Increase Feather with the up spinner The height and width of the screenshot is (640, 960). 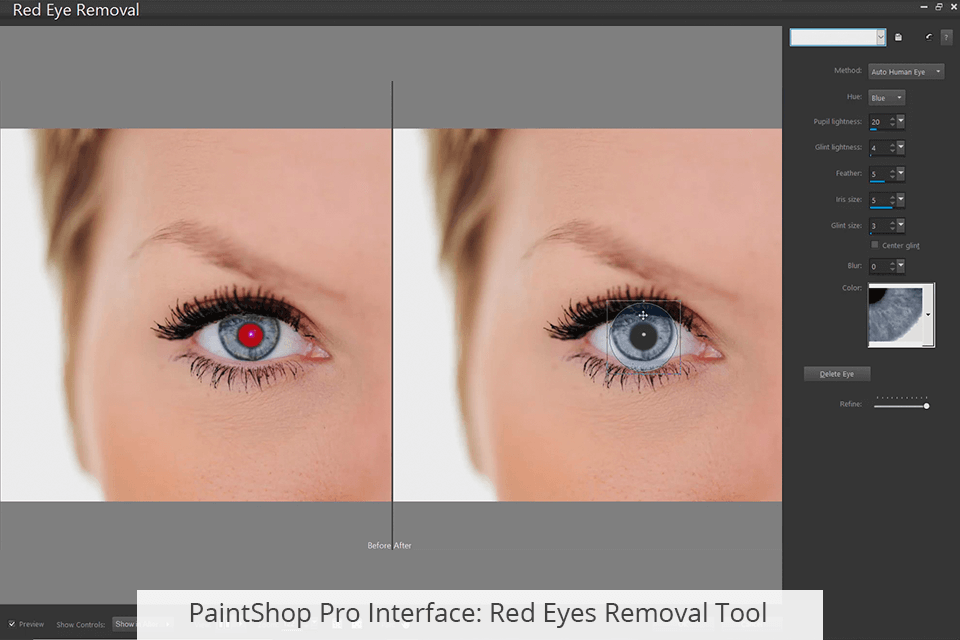[x=893, y=170]
